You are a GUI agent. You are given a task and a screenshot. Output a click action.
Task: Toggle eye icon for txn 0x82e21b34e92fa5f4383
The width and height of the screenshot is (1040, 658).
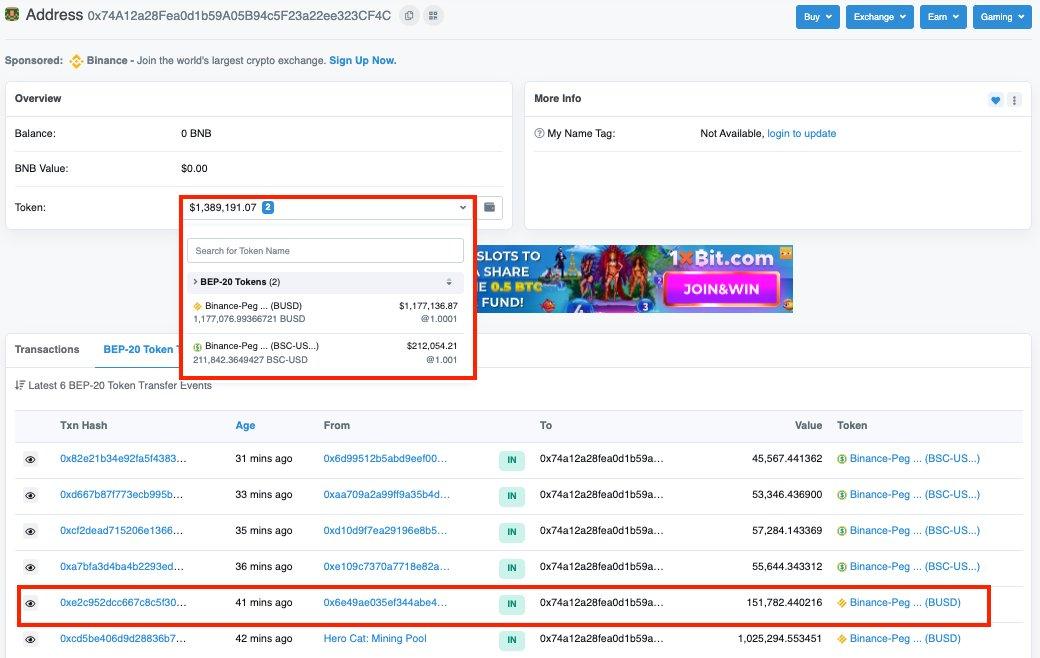click(x=31, y=460)
